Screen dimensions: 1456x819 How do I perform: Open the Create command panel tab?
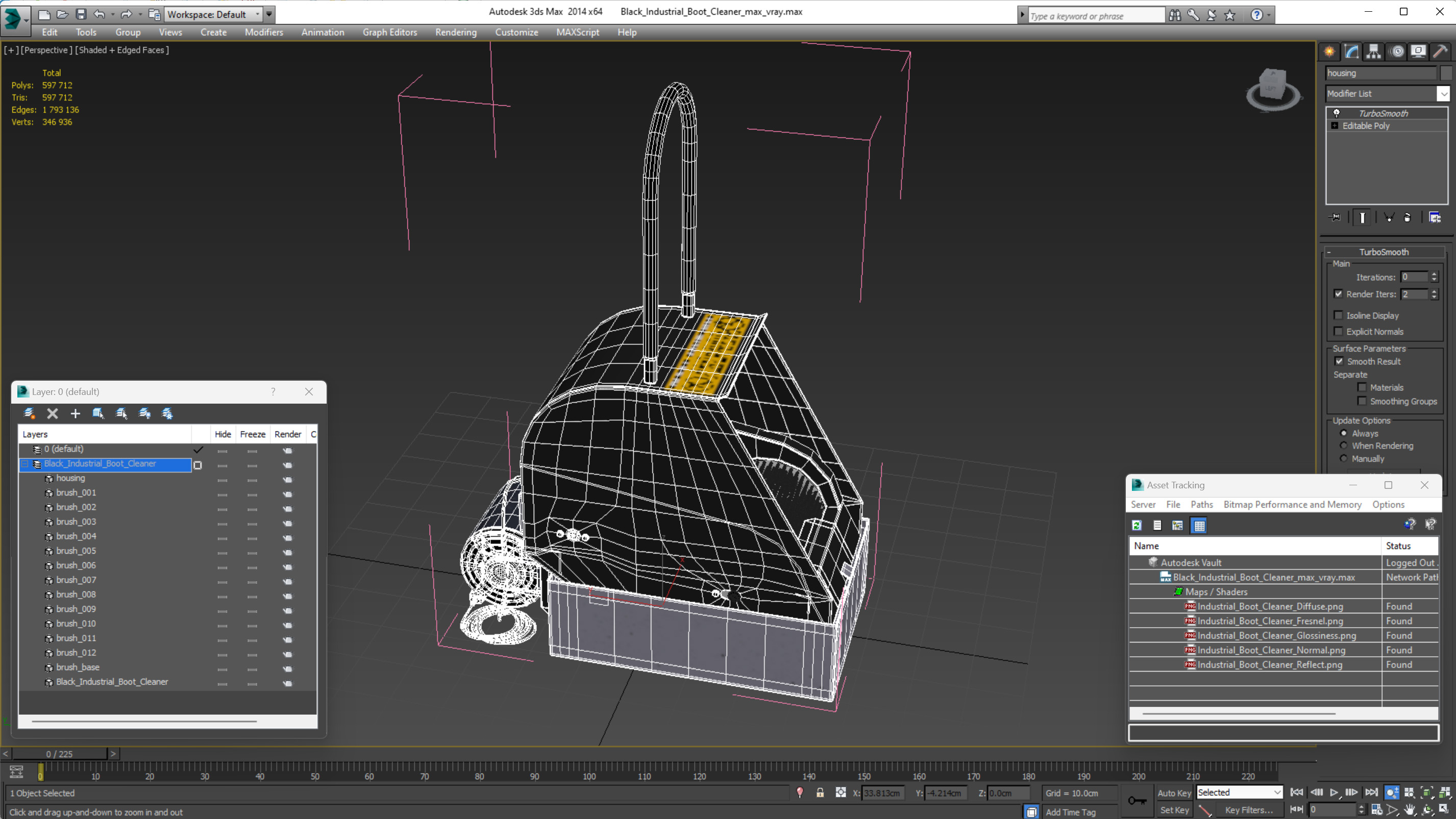pyautogui.click(x=1329, y=52)
